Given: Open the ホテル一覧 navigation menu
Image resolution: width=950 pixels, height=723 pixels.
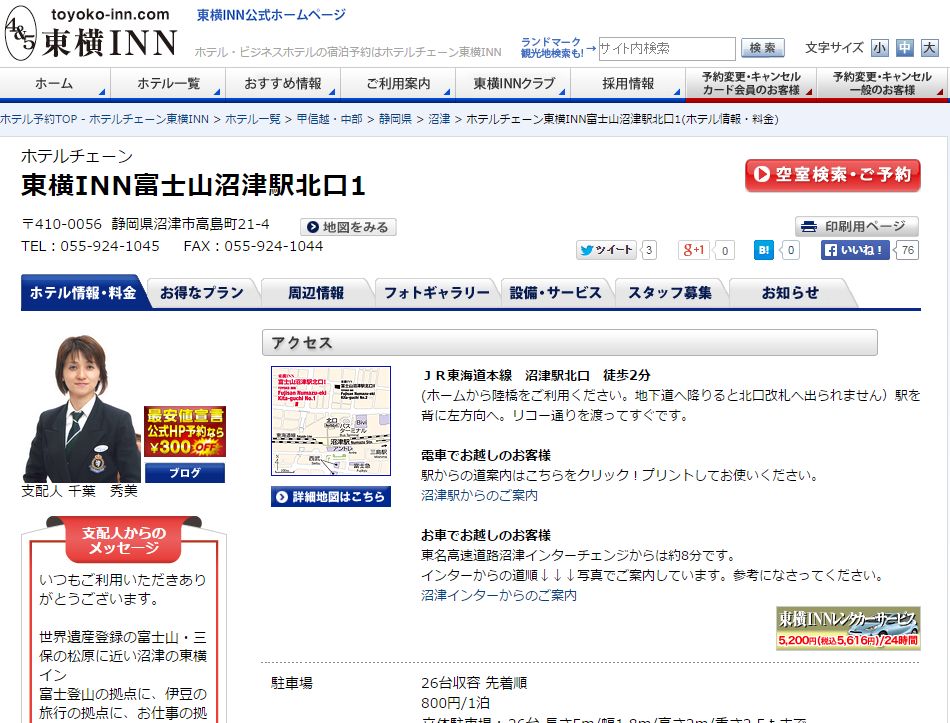Looking at the screenshot, I should pos(168,84).
